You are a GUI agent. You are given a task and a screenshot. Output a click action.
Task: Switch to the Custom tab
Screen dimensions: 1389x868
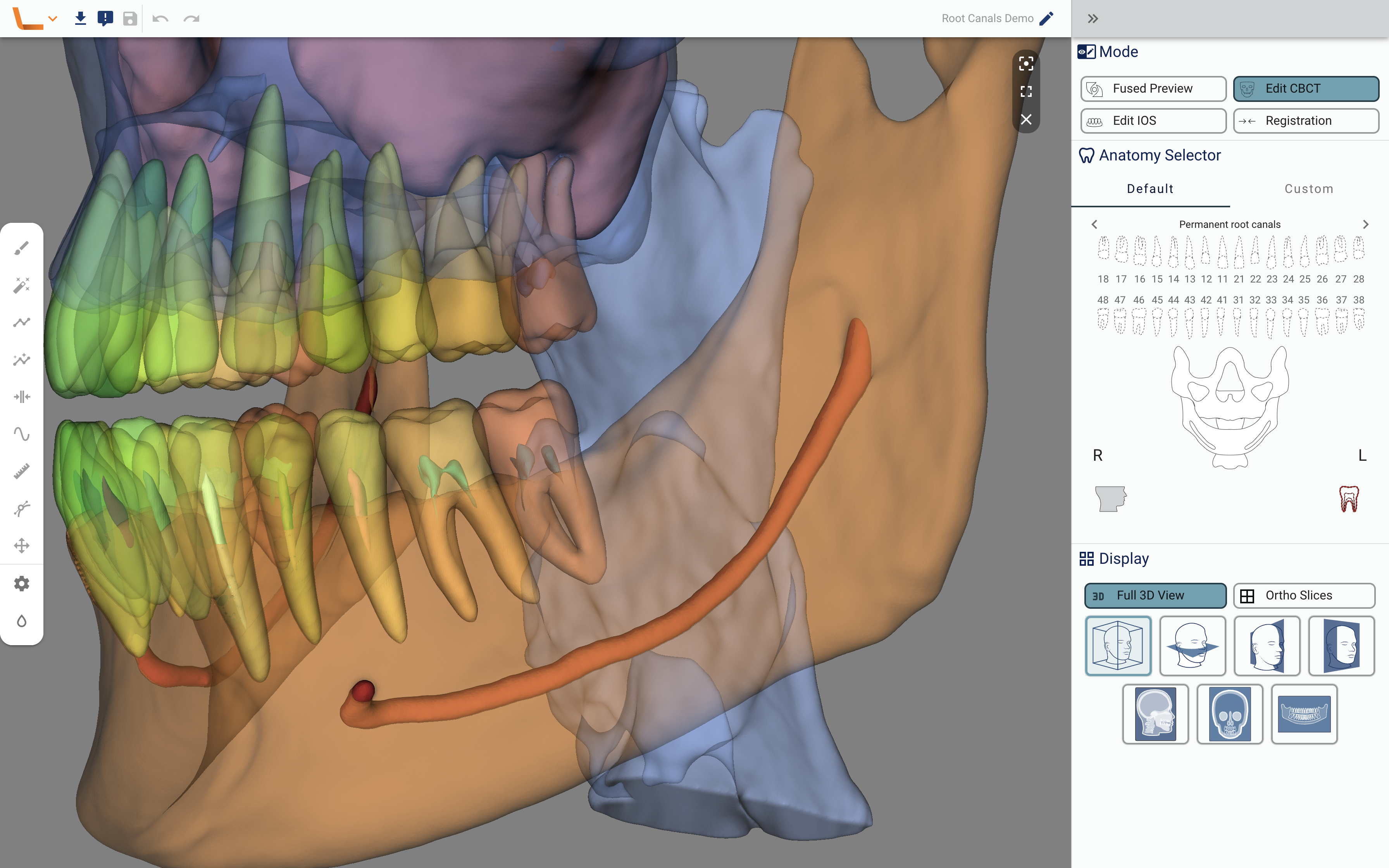coord(1309,189)
